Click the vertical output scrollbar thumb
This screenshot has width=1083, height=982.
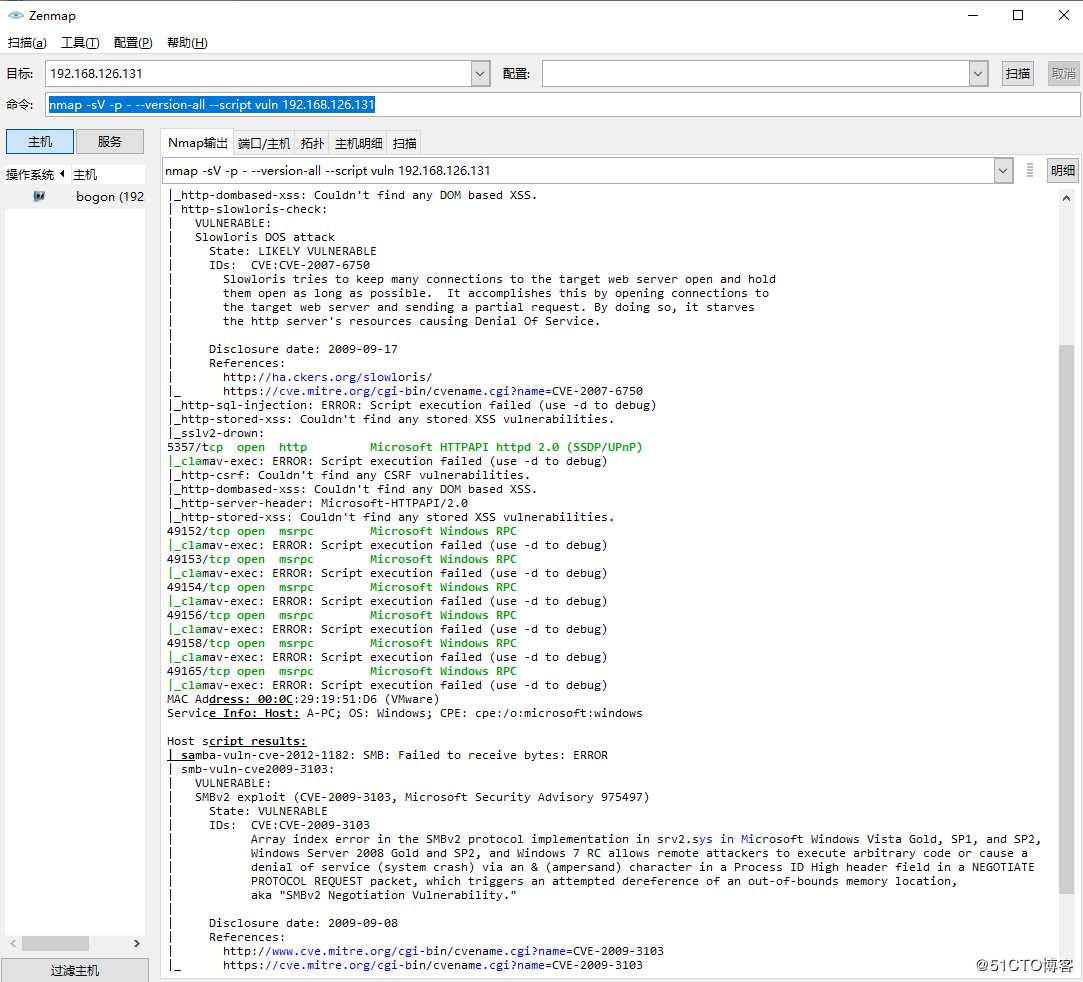pyautogui.click(x=1066, y=618)
